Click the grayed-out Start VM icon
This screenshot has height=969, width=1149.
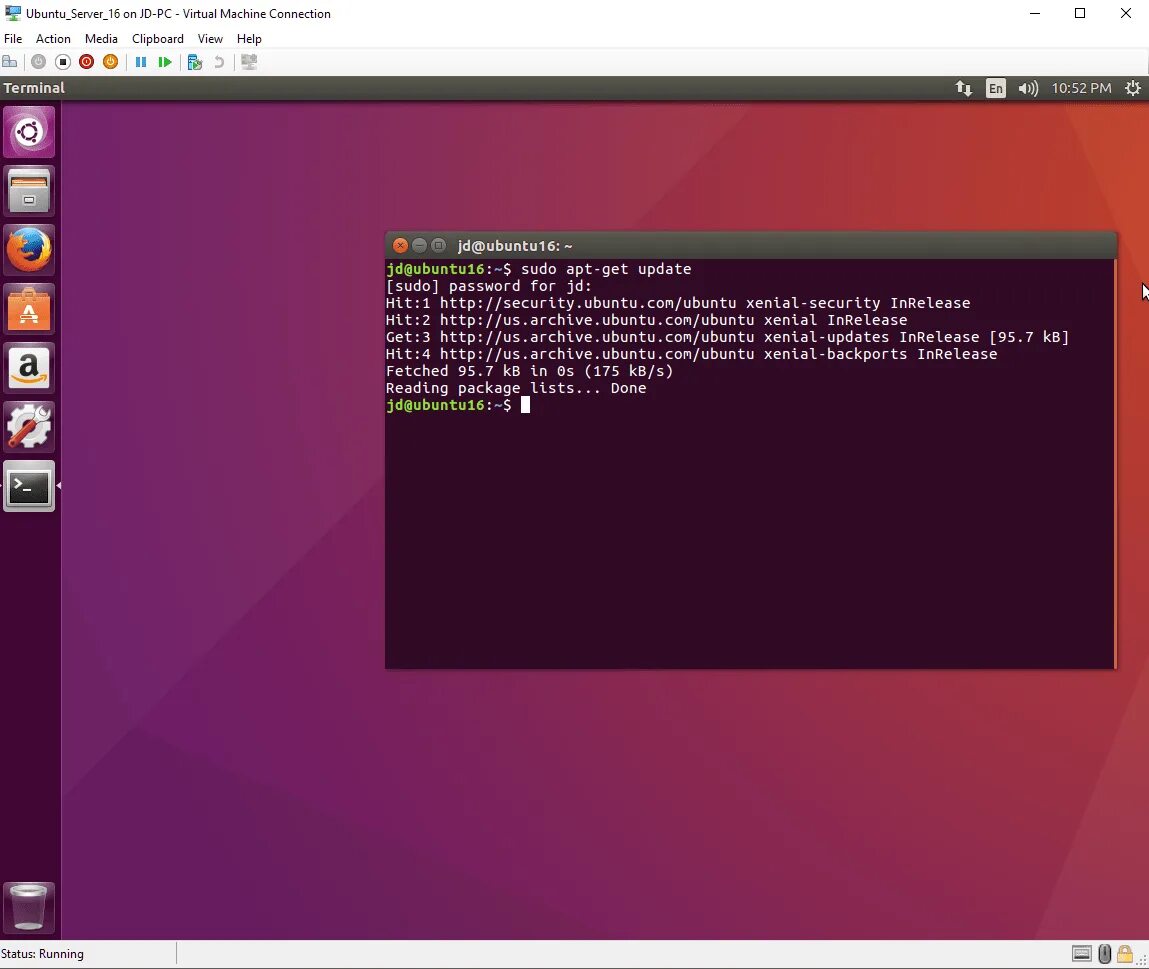click(x=39, y=62)
